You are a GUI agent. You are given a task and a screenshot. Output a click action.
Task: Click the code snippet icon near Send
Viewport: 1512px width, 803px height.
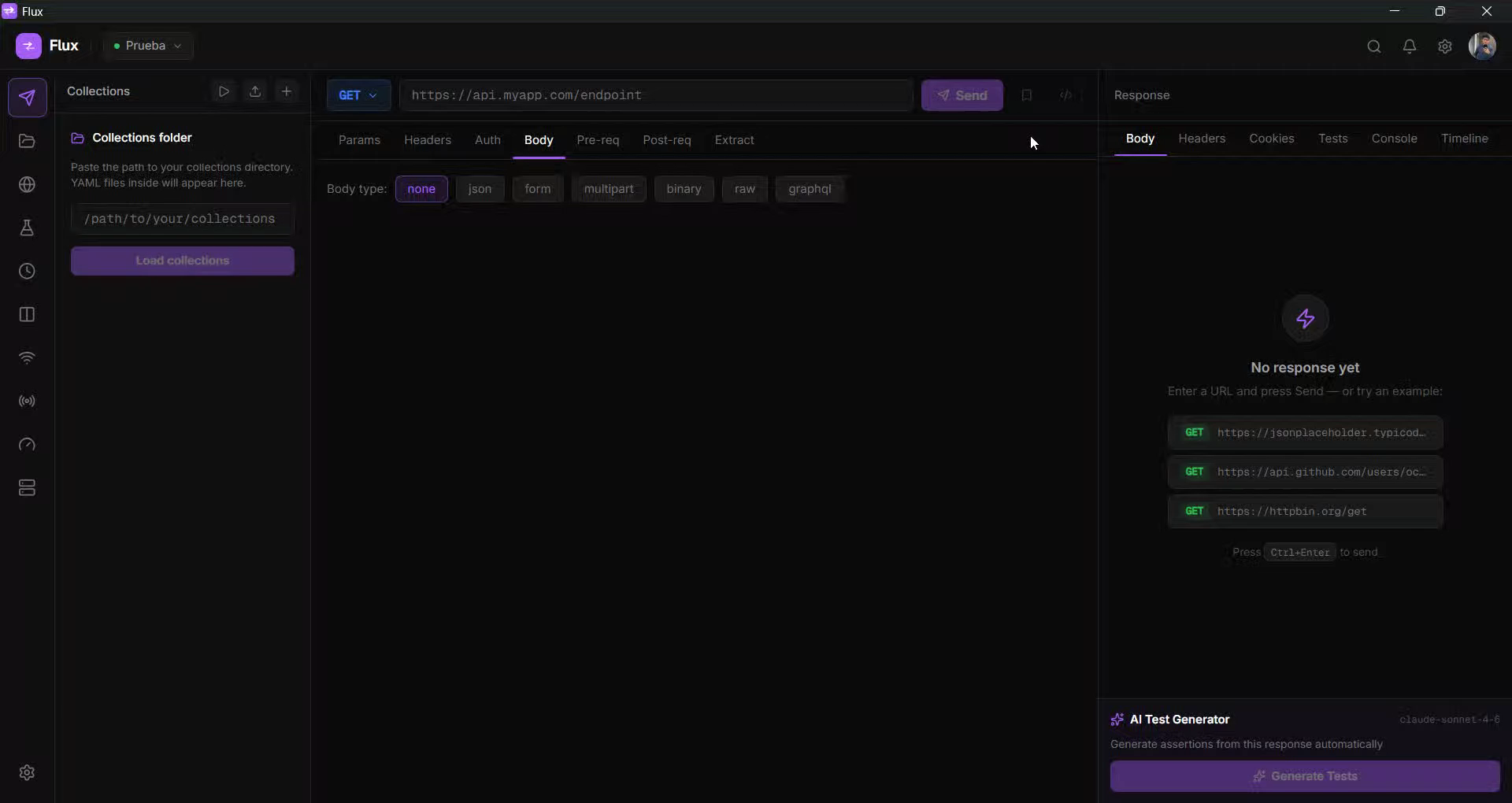1065,95
